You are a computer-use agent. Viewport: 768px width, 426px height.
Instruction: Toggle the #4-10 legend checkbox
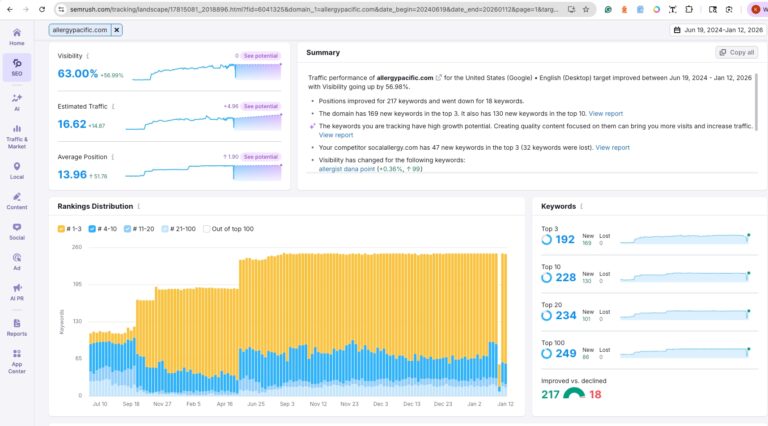point(92,229)
